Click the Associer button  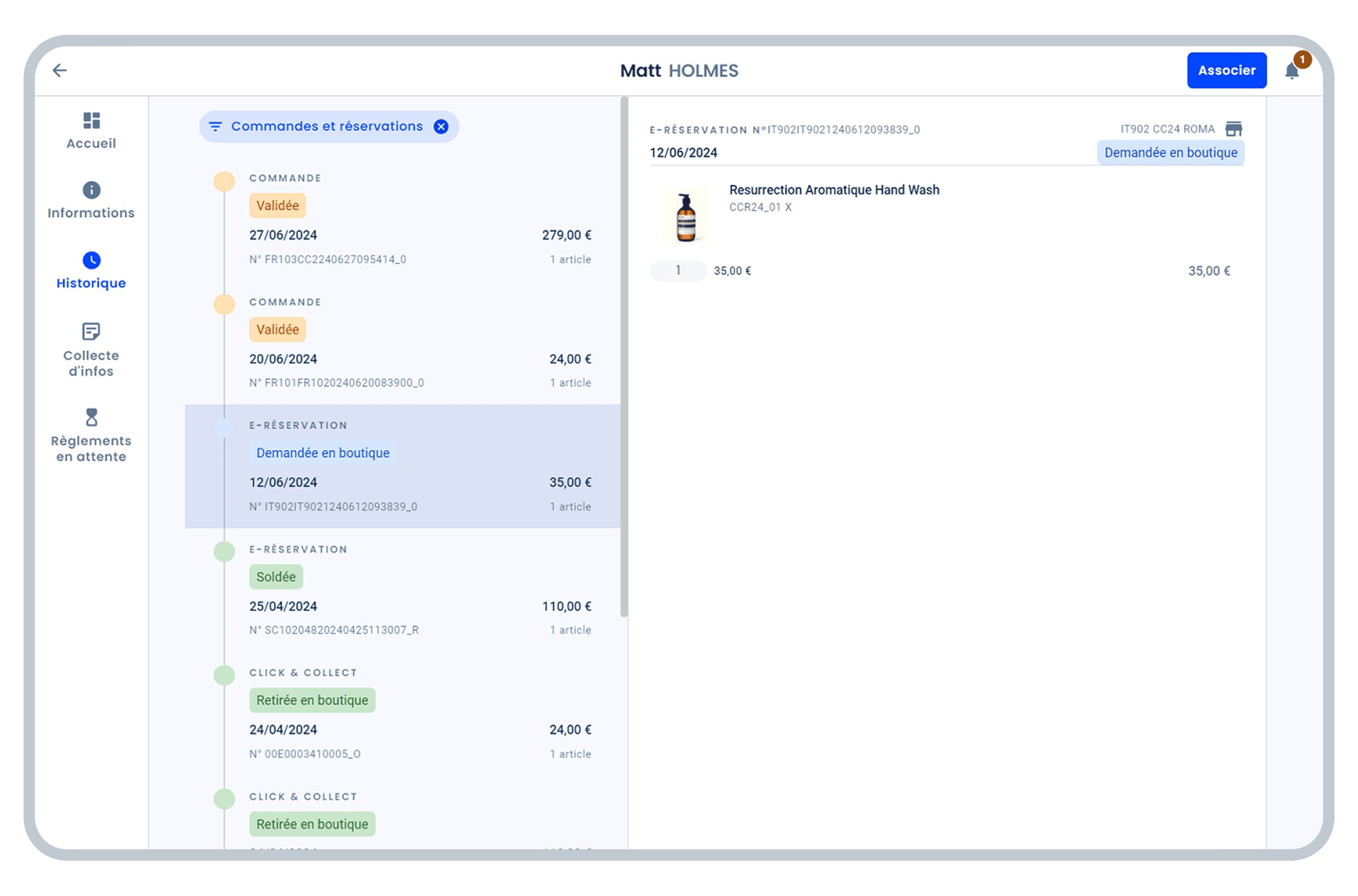pos(1226,70)
